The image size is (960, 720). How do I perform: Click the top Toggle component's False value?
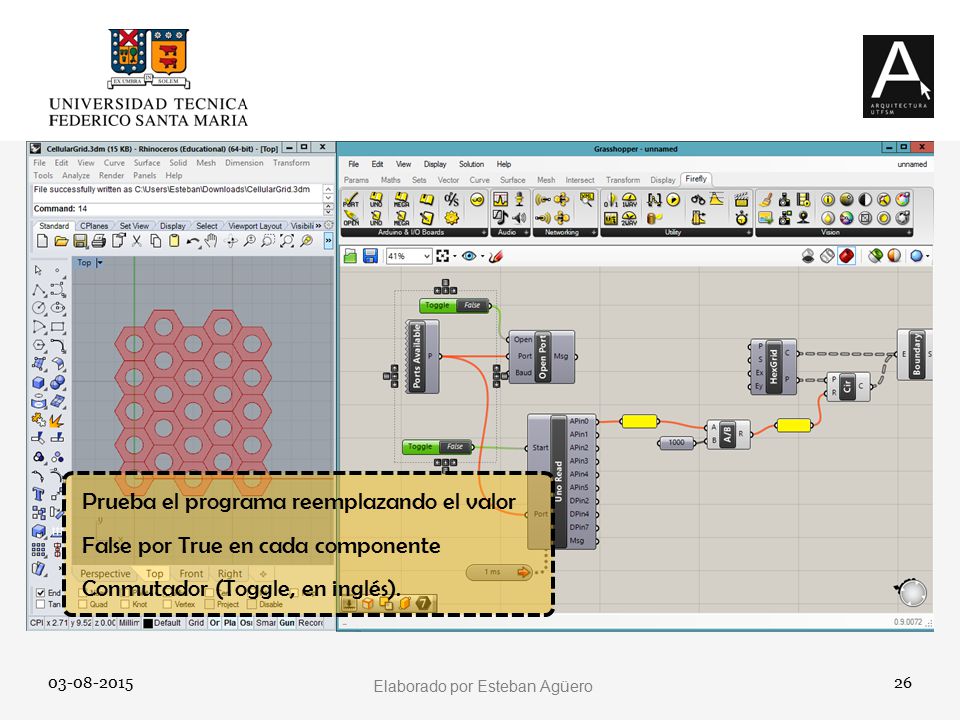(472, 305)
